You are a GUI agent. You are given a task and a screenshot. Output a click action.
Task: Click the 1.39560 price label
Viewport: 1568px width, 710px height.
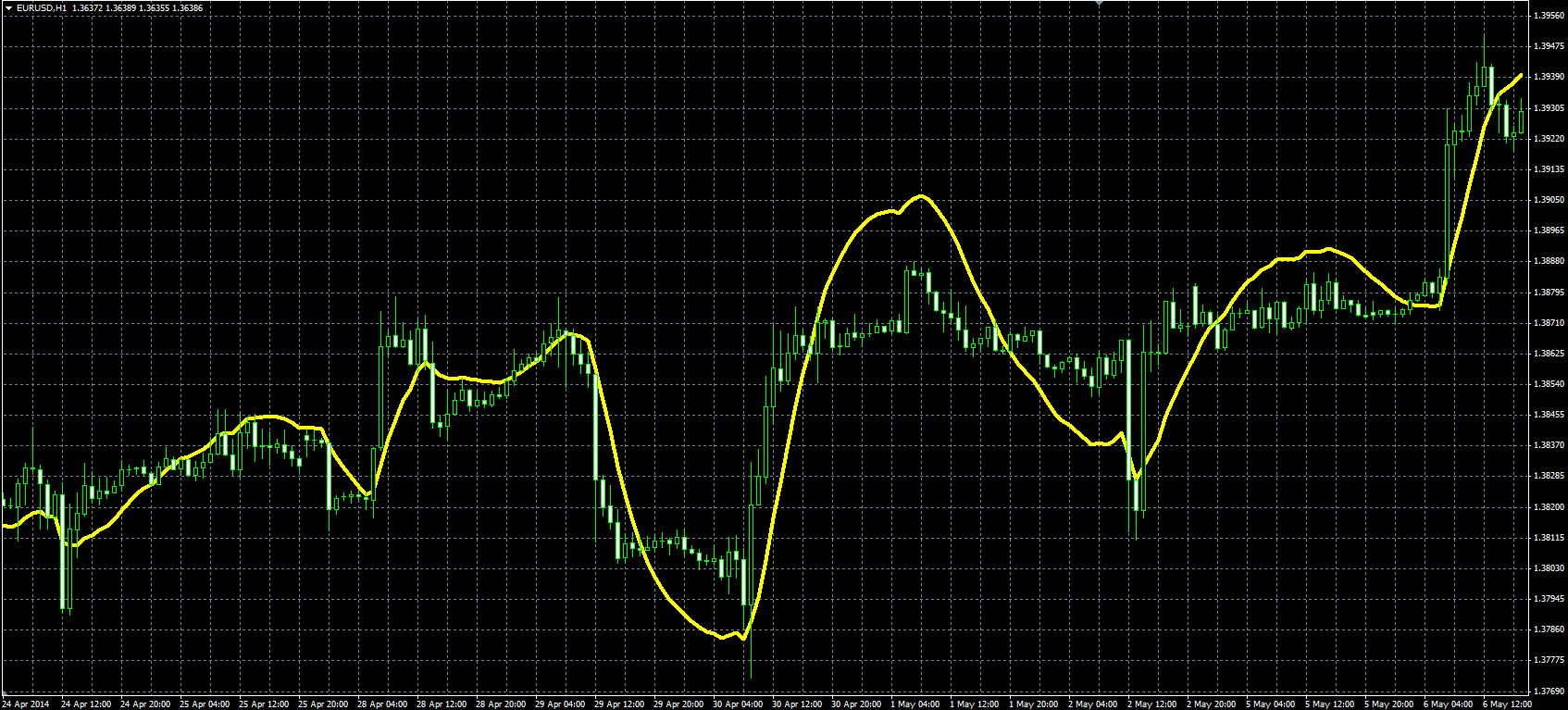[1549, 16]
